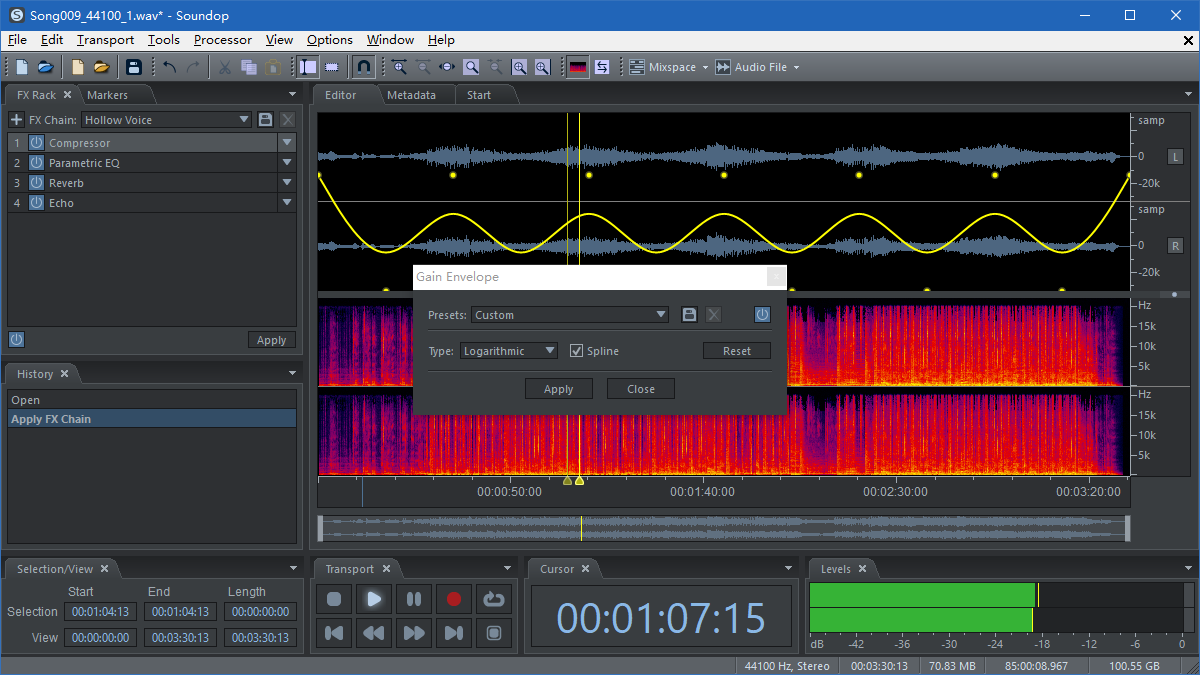
Task: Click the Reset button in Gain Envelope
Action: (737, 350)
